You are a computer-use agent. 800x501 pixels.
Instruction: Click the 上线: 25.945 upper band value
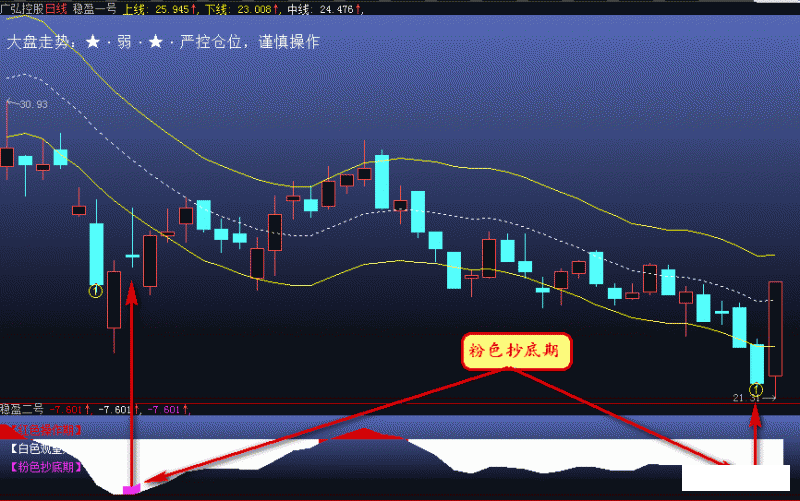pyautogui.click(x=160, y=9)
